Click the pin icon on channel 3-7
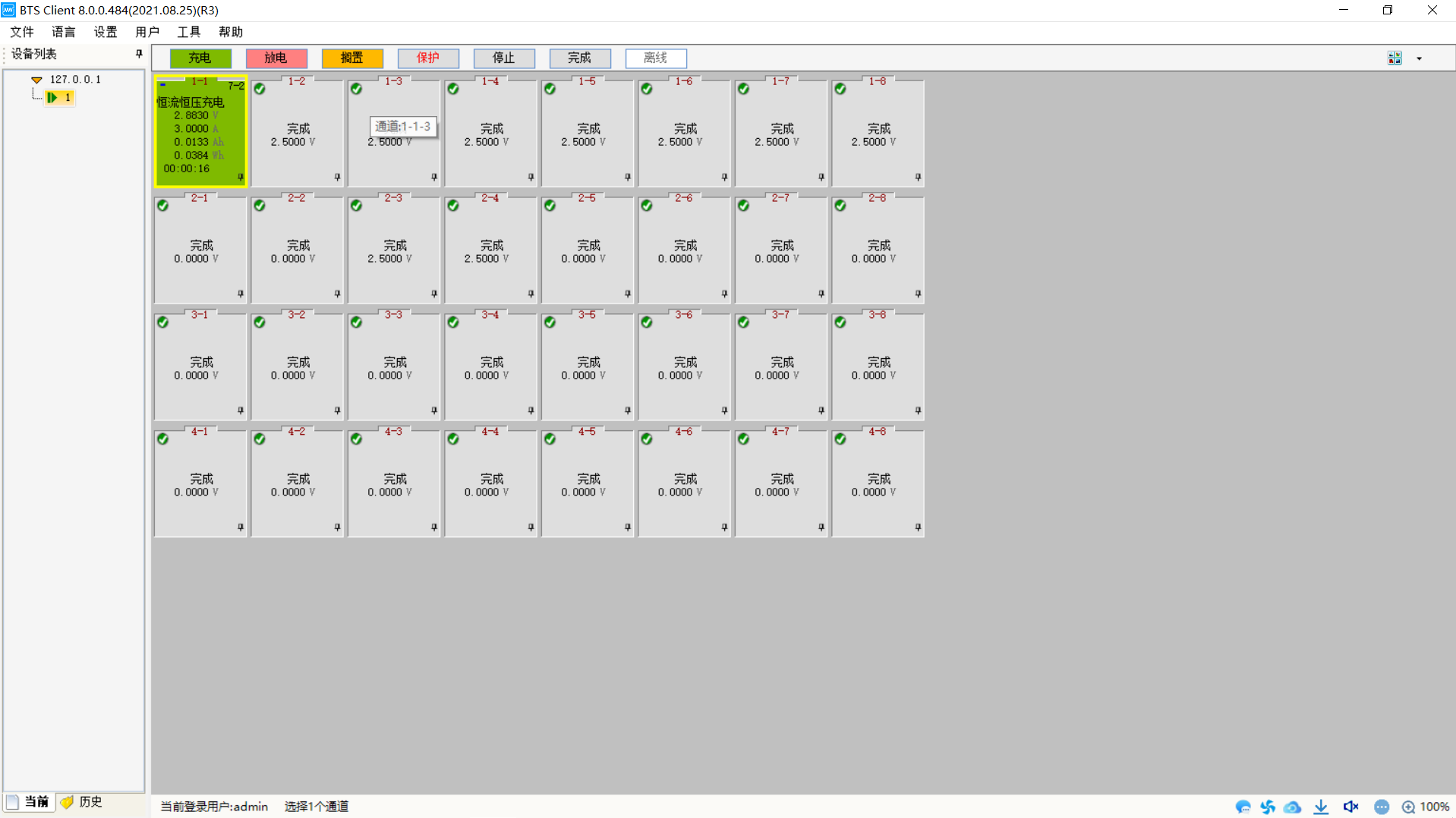Screen dimensions: 1456x818 tap(821, 411)
